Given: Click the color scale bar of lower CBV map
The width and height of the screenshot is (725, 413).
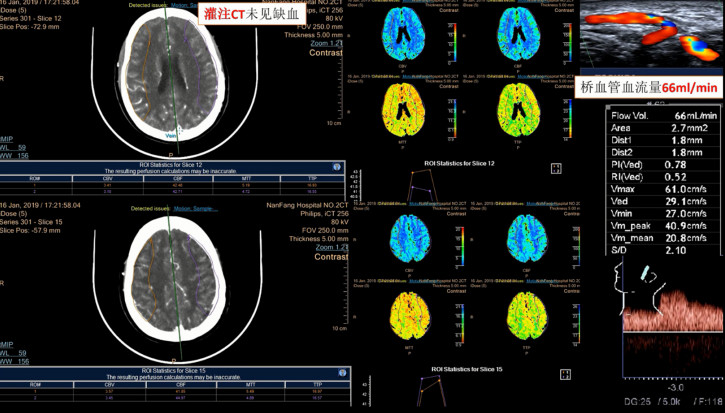Looking at the screenshot, I should pyautogui.click(x=461, y=247).
